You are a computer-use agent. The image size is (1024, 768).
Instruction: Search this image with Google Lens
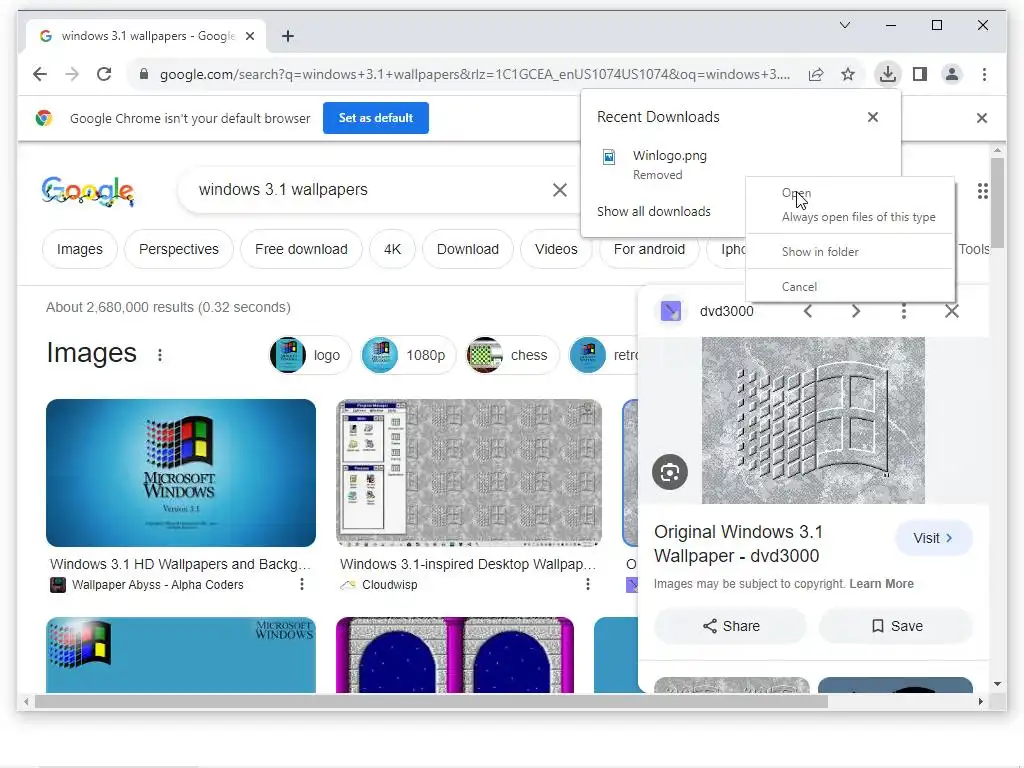point(670,472)
